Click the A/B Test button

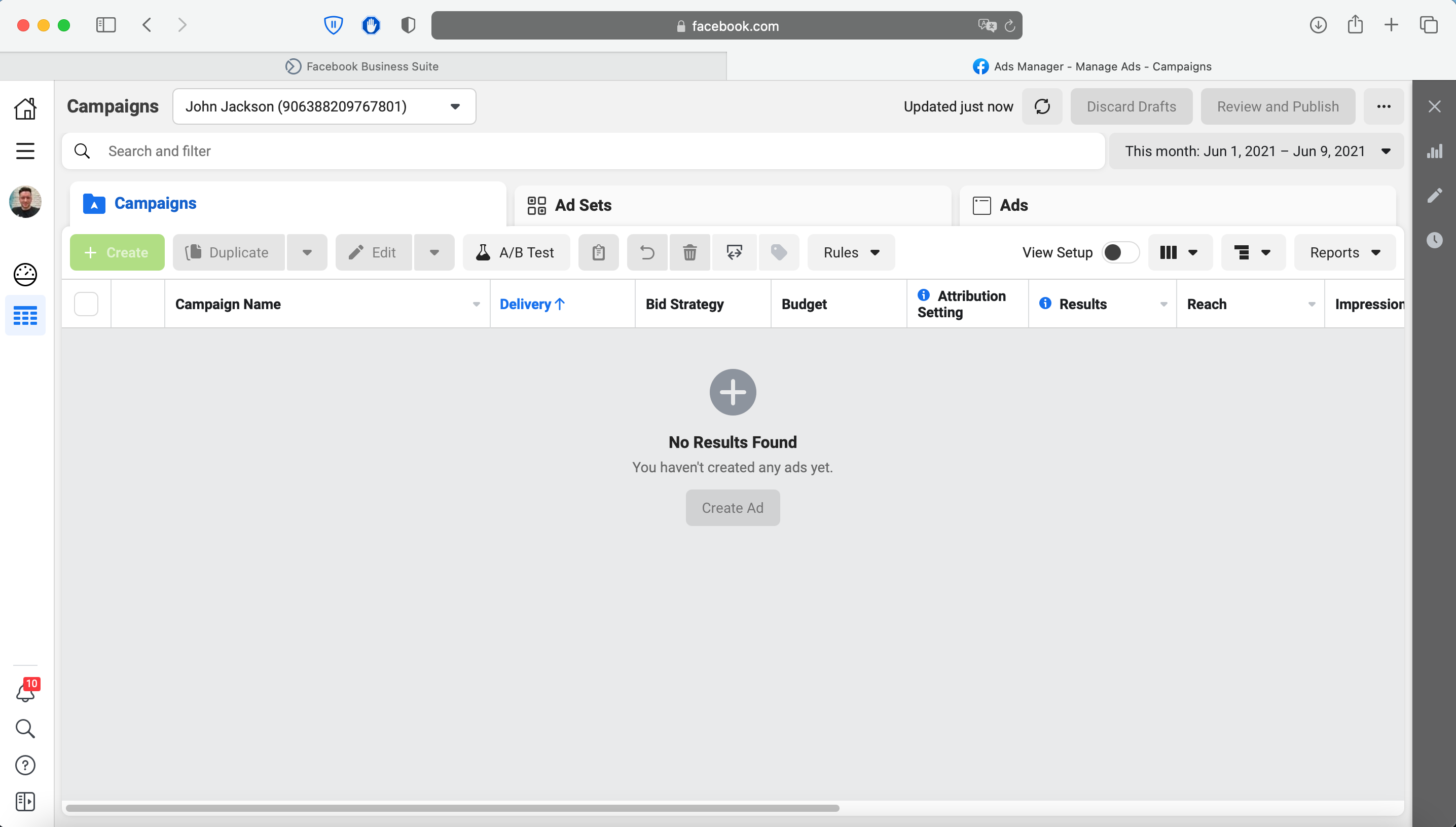click(516, 253)
